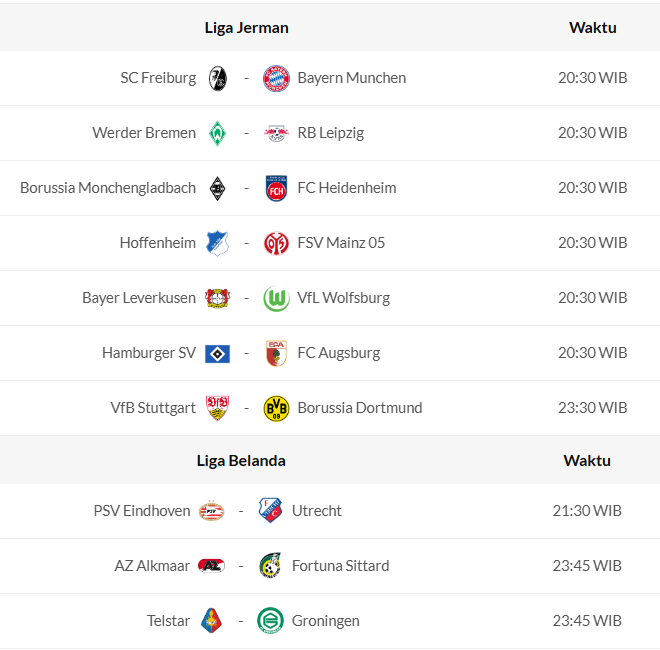Click the Fortuna Sittard team name
This screenshot has height=650, width=660.
coord(340,566)
